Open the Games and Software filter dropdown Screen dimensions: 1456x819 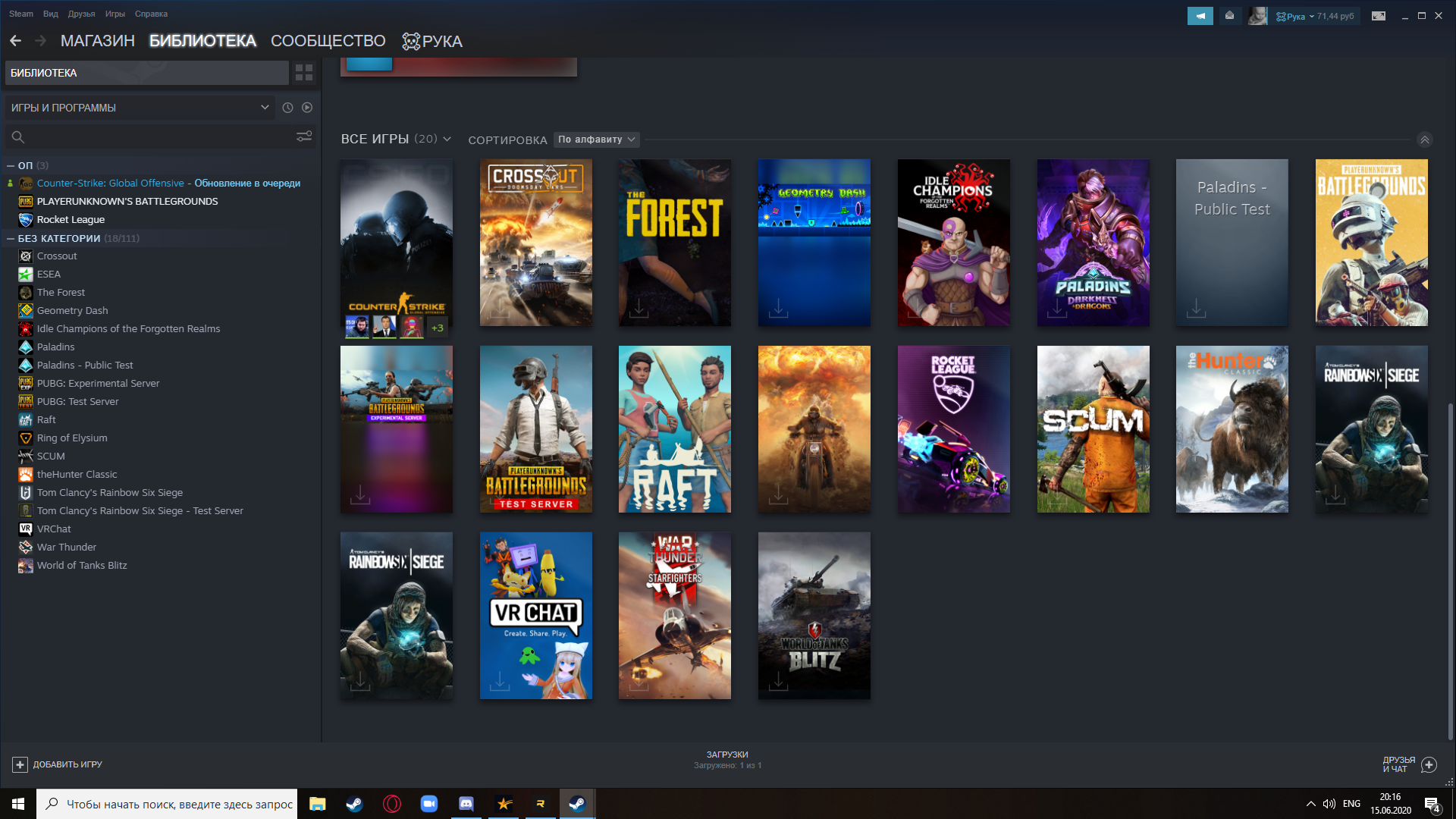point(140,108)
